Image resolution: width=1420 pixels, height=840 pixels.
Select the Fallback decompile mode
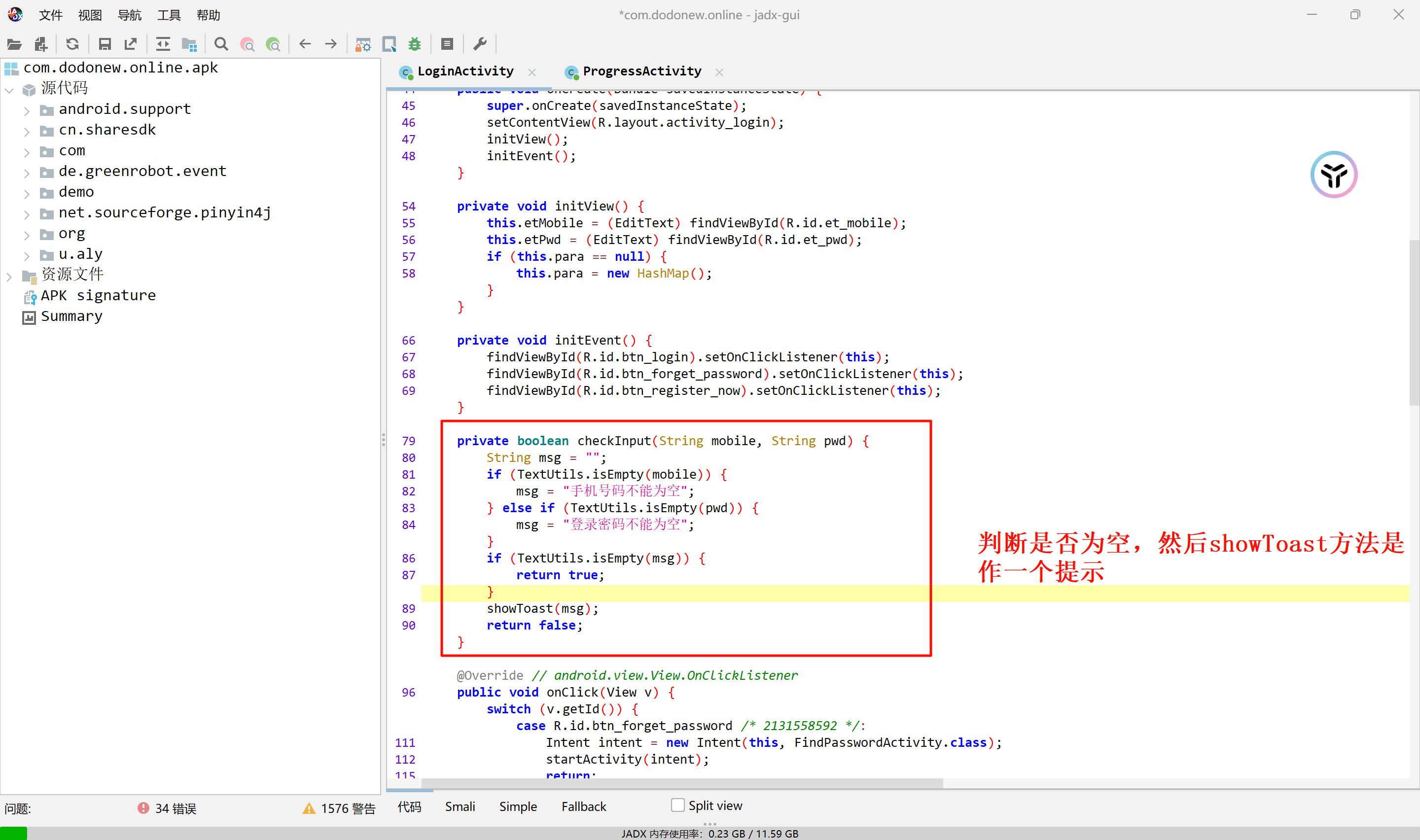point(583,806)
